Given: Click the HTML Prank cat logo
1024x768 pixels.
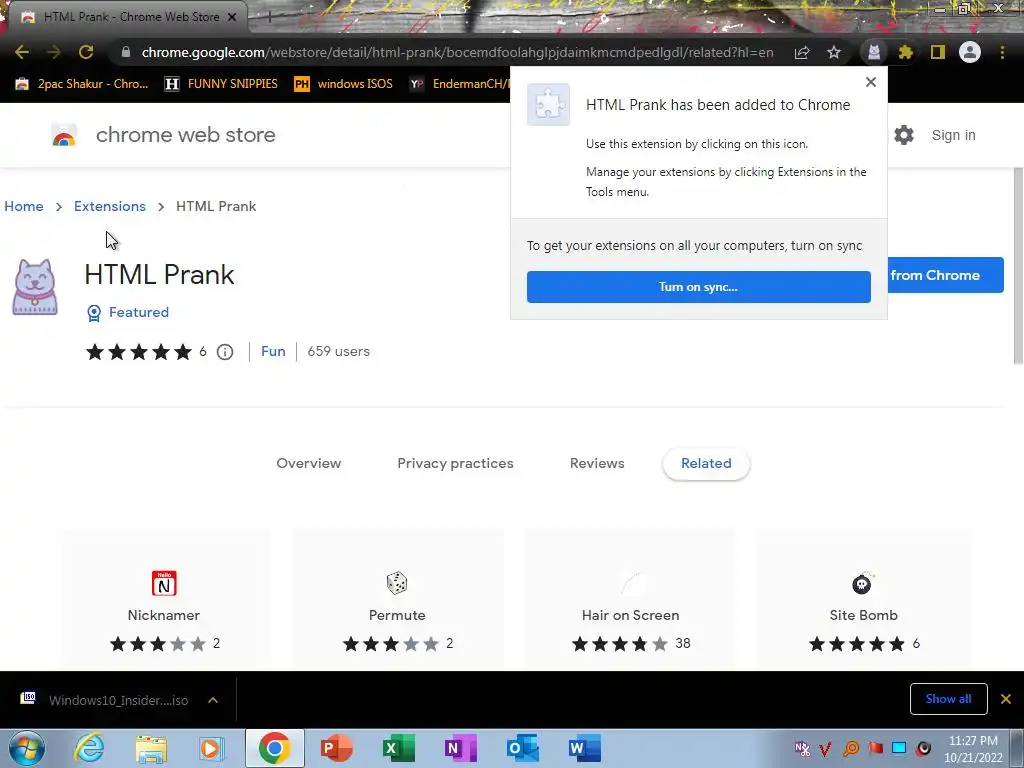Looking at the screenshot, I should 35,287.
